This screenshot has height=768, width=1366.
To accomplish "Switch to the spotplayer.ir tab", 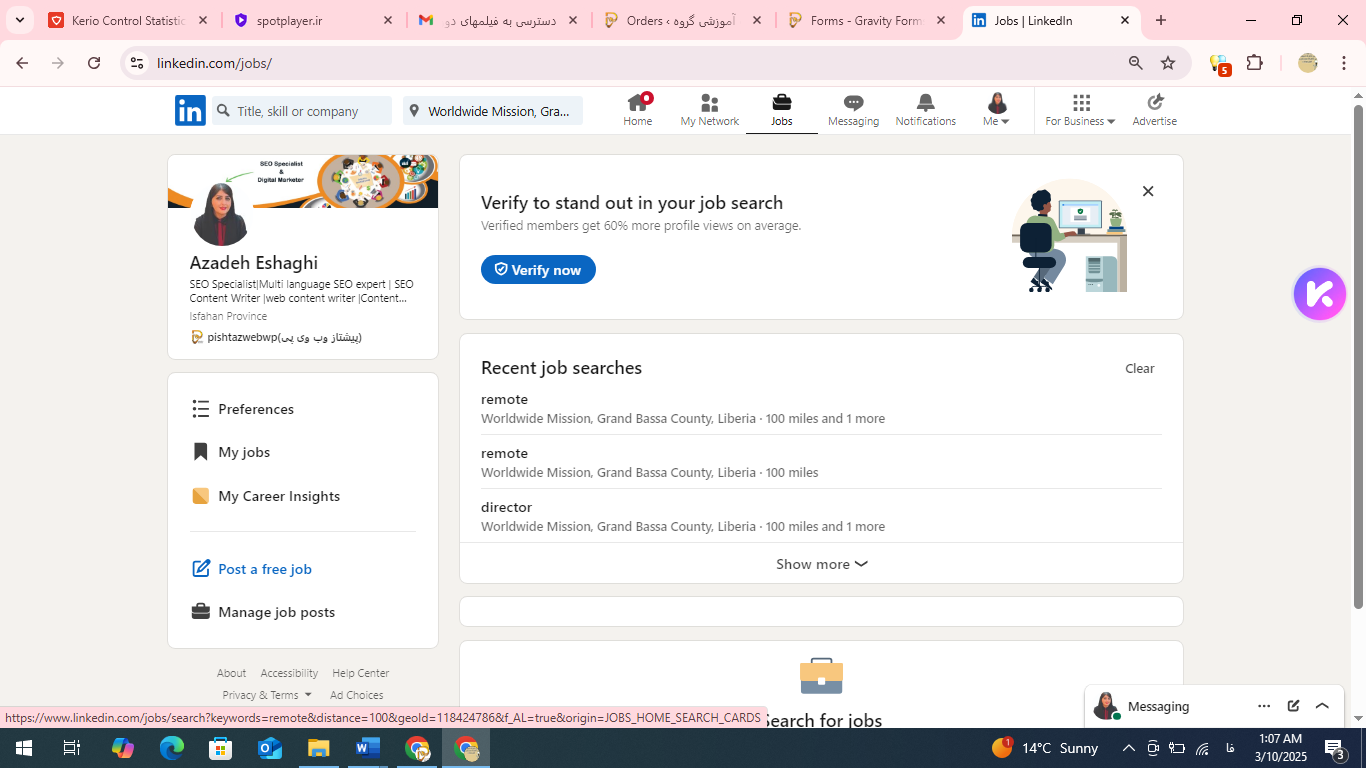I will point(304,20).
